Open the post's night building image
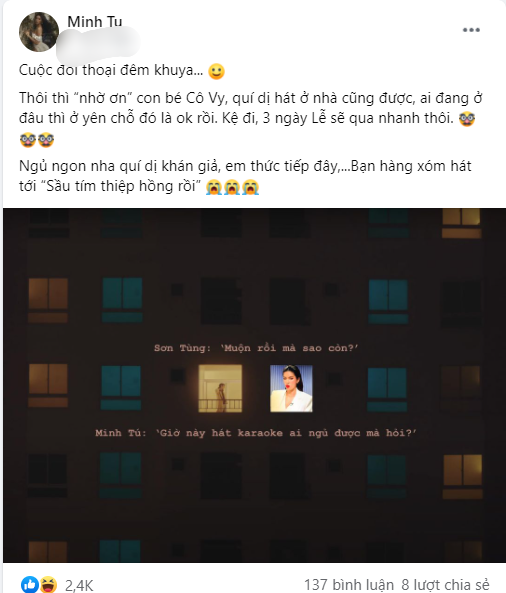506x593 pixels. coord(254,385)
